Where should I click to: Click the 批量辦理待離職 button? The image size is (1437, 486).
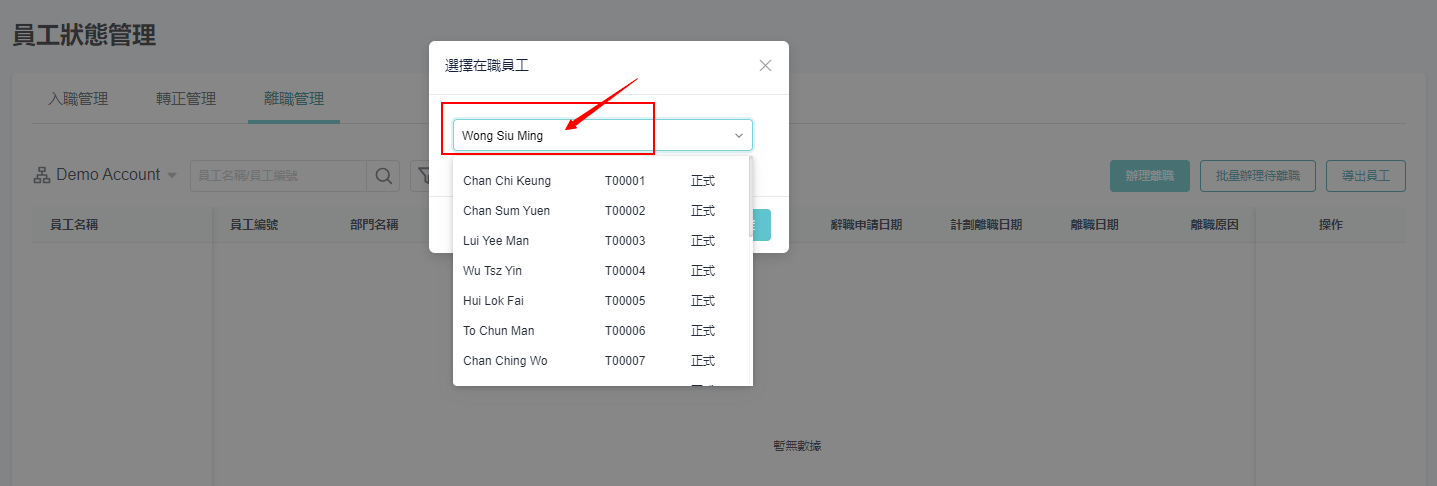click(1258, 175)
